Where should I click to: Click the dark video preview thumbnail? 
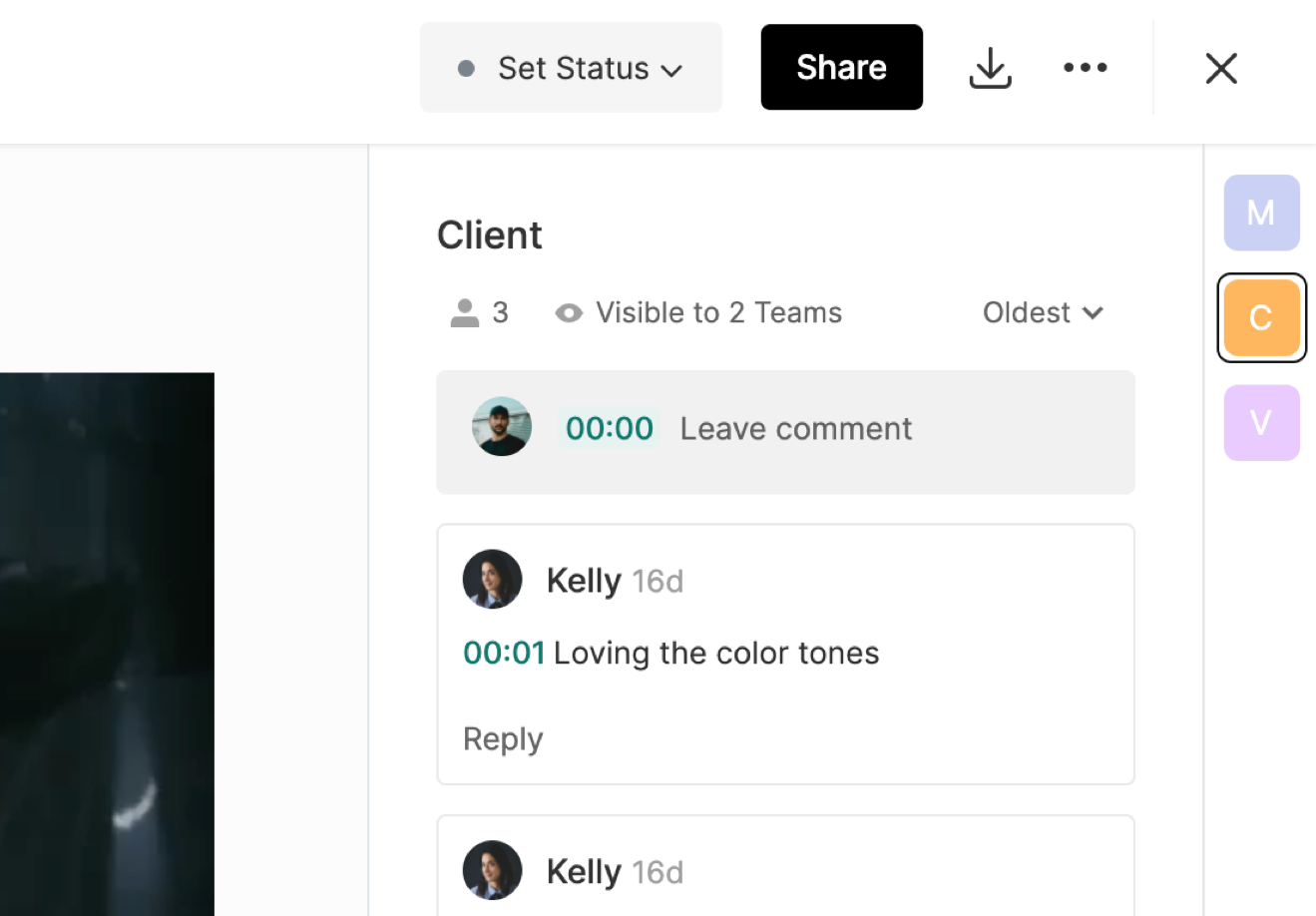coord(107,644)
